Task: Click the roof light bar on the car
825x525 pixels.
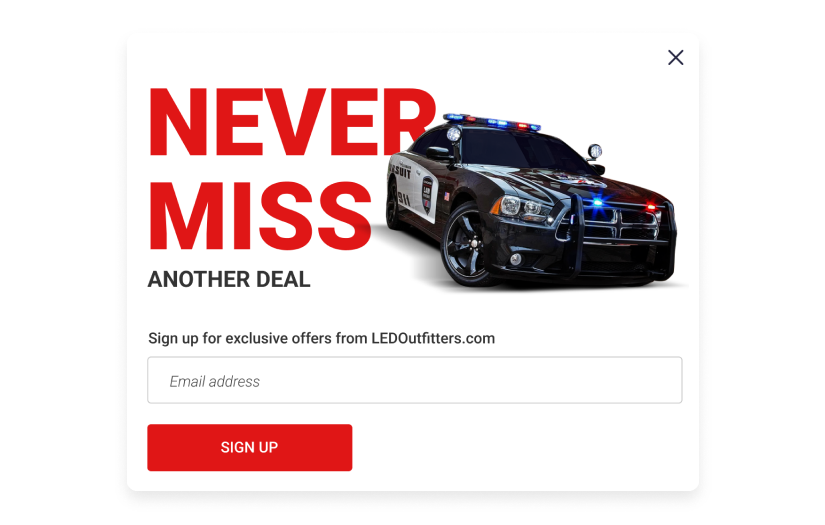Action: 491,122
